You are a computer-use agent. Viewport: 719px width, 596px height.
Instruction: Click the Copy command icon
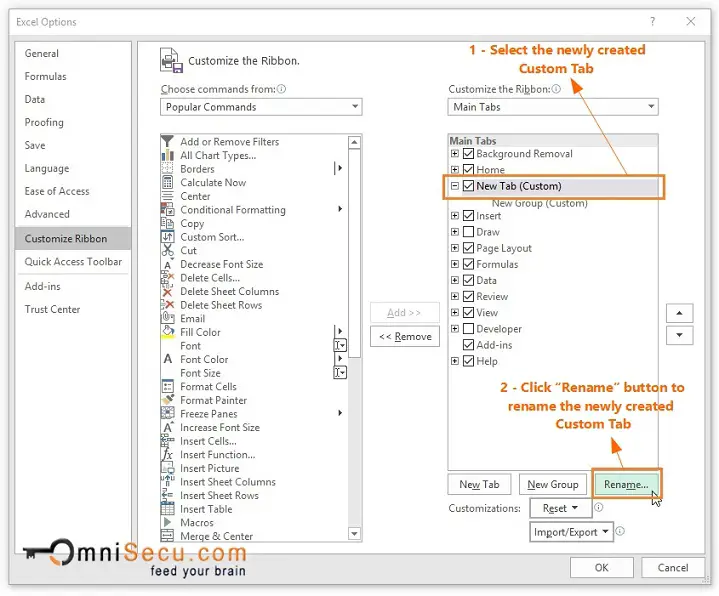167,223
